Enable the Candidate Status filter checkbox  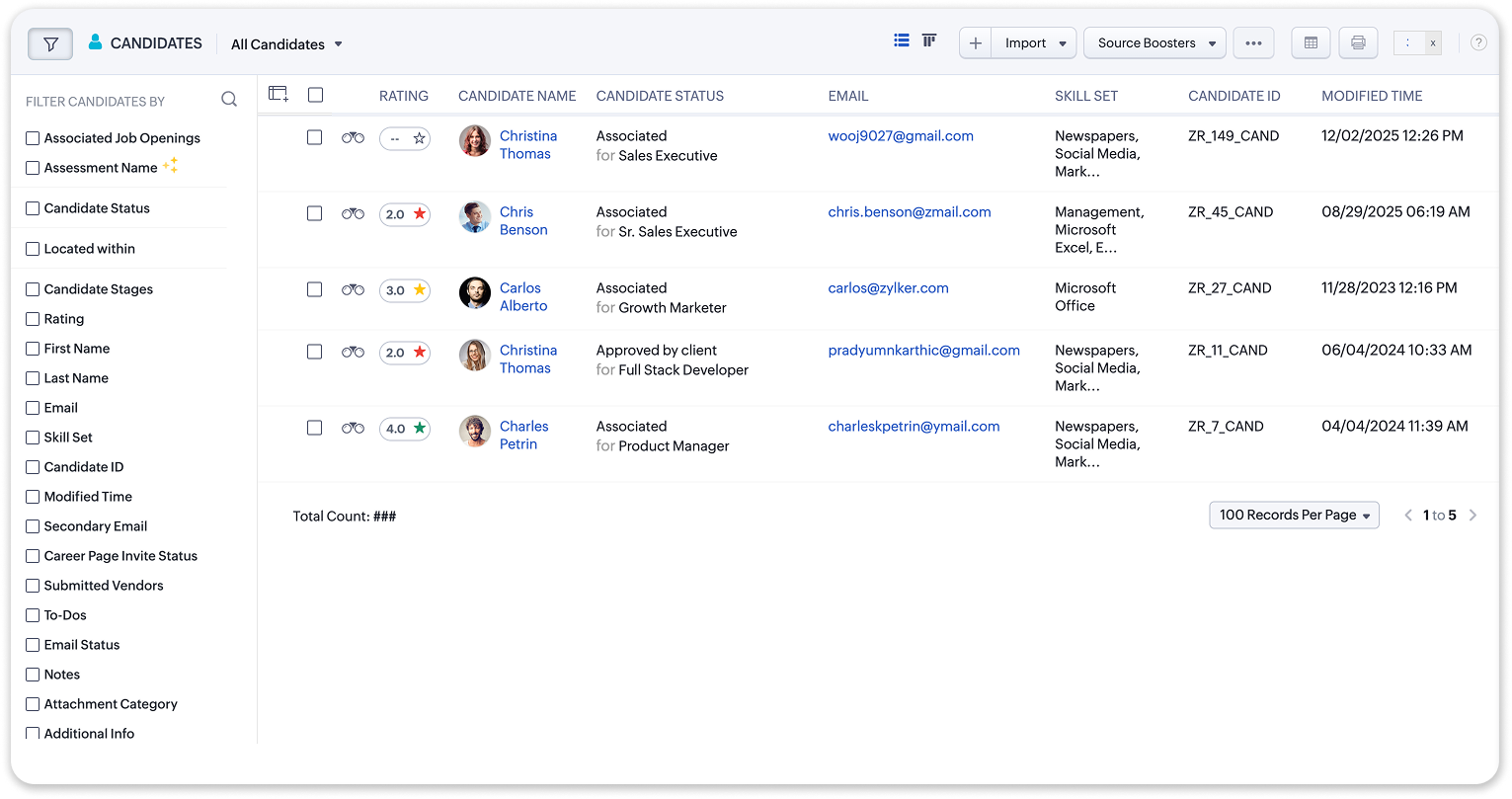33,208
